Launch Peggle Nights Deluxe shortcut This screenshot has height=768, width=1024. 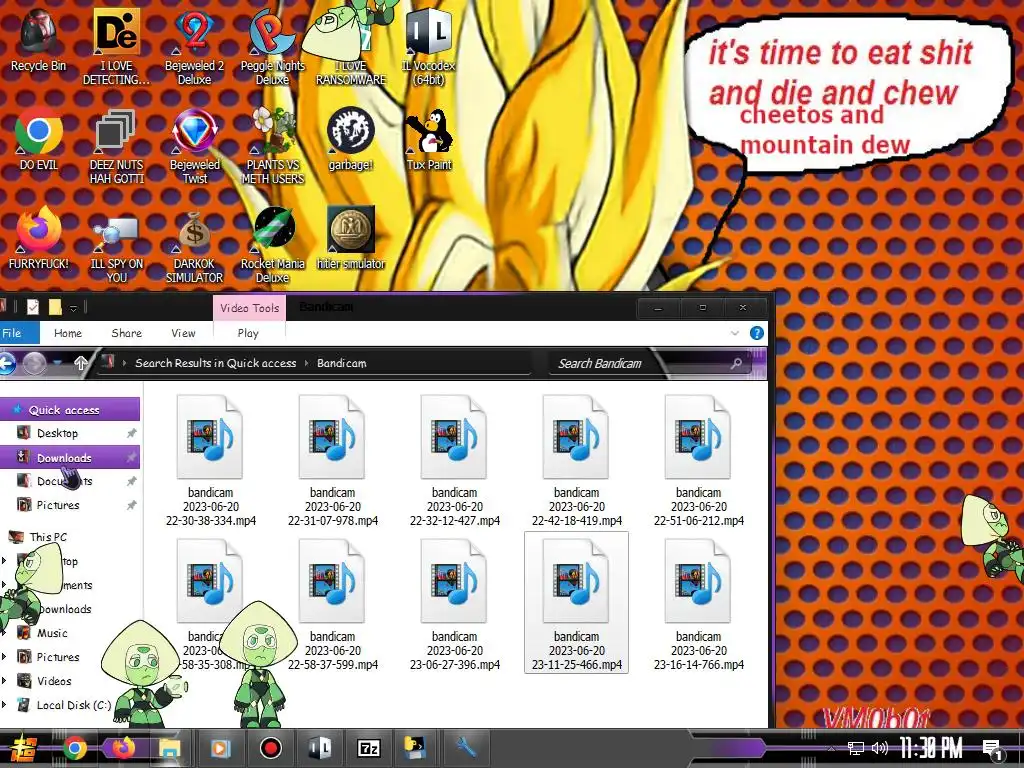272,46
